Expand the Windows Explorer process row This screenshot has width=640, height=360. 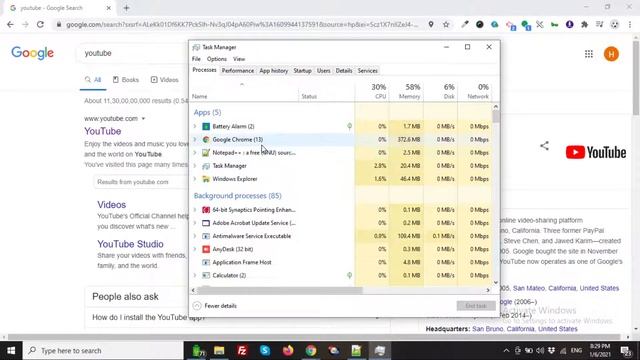(x=195, y=179)
